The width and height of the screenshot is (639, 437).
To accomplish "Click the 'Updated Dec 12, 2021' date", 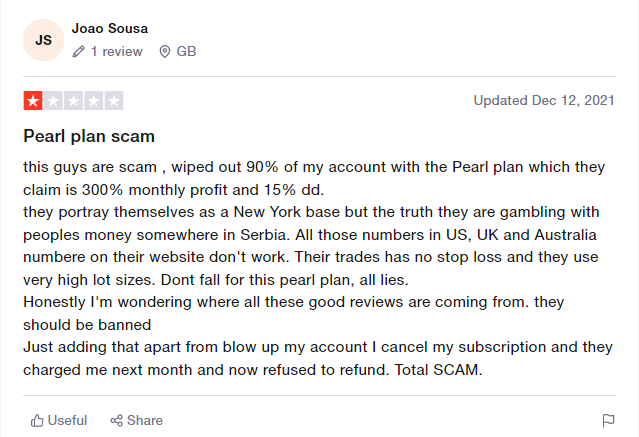I will pos(545,100).
